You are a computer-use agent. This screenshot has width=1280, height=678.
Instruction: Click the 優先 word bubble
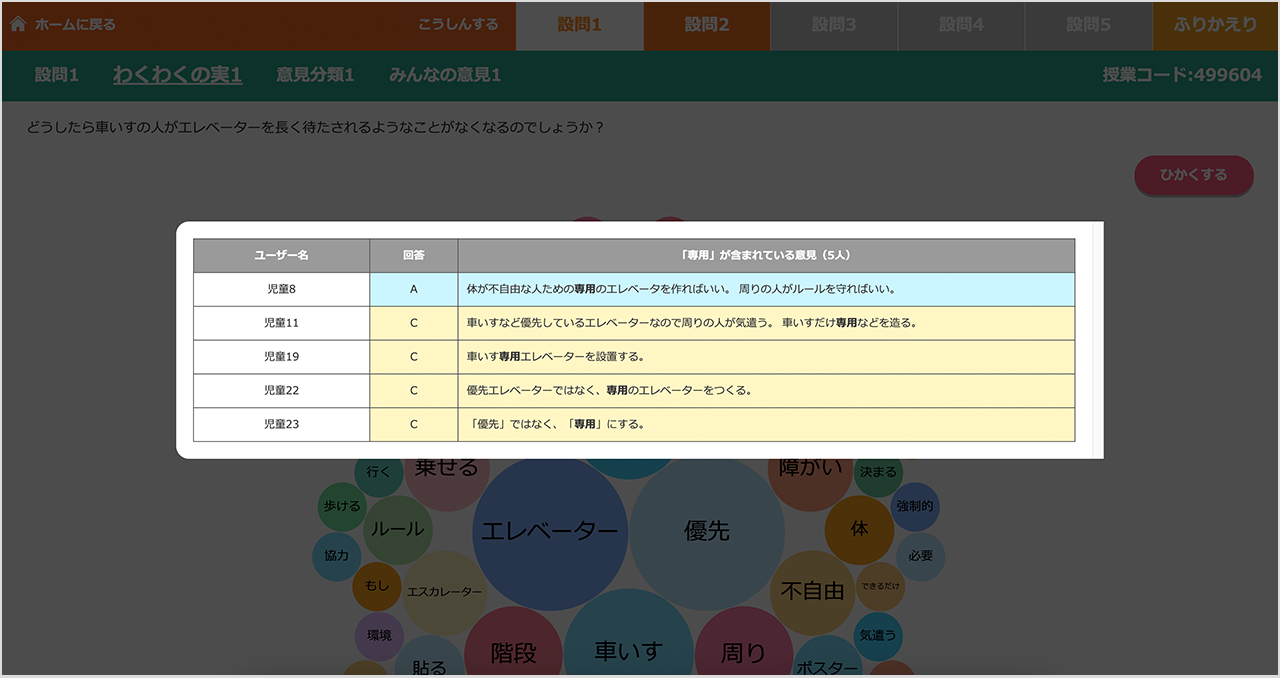(706, 531)
